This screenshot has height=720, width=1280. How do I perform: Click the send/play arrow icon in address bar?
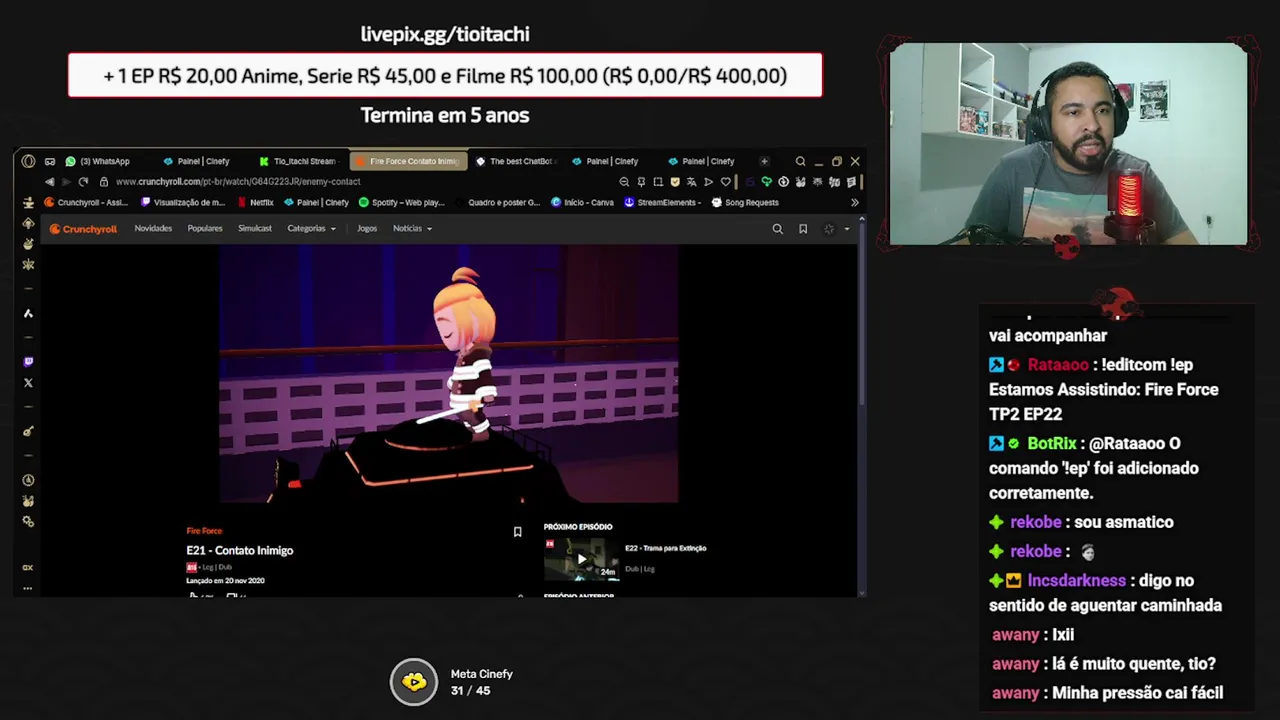coord(708,182)
